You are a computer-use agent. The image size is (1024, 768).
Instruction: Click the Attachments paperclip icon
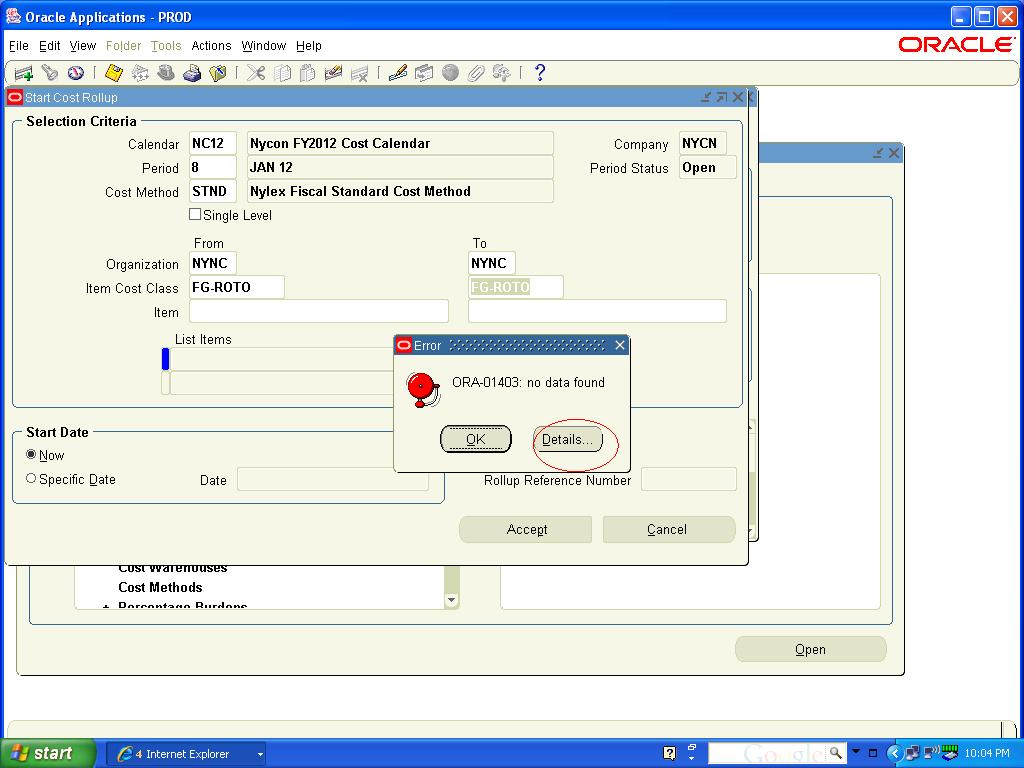(476, 73)
